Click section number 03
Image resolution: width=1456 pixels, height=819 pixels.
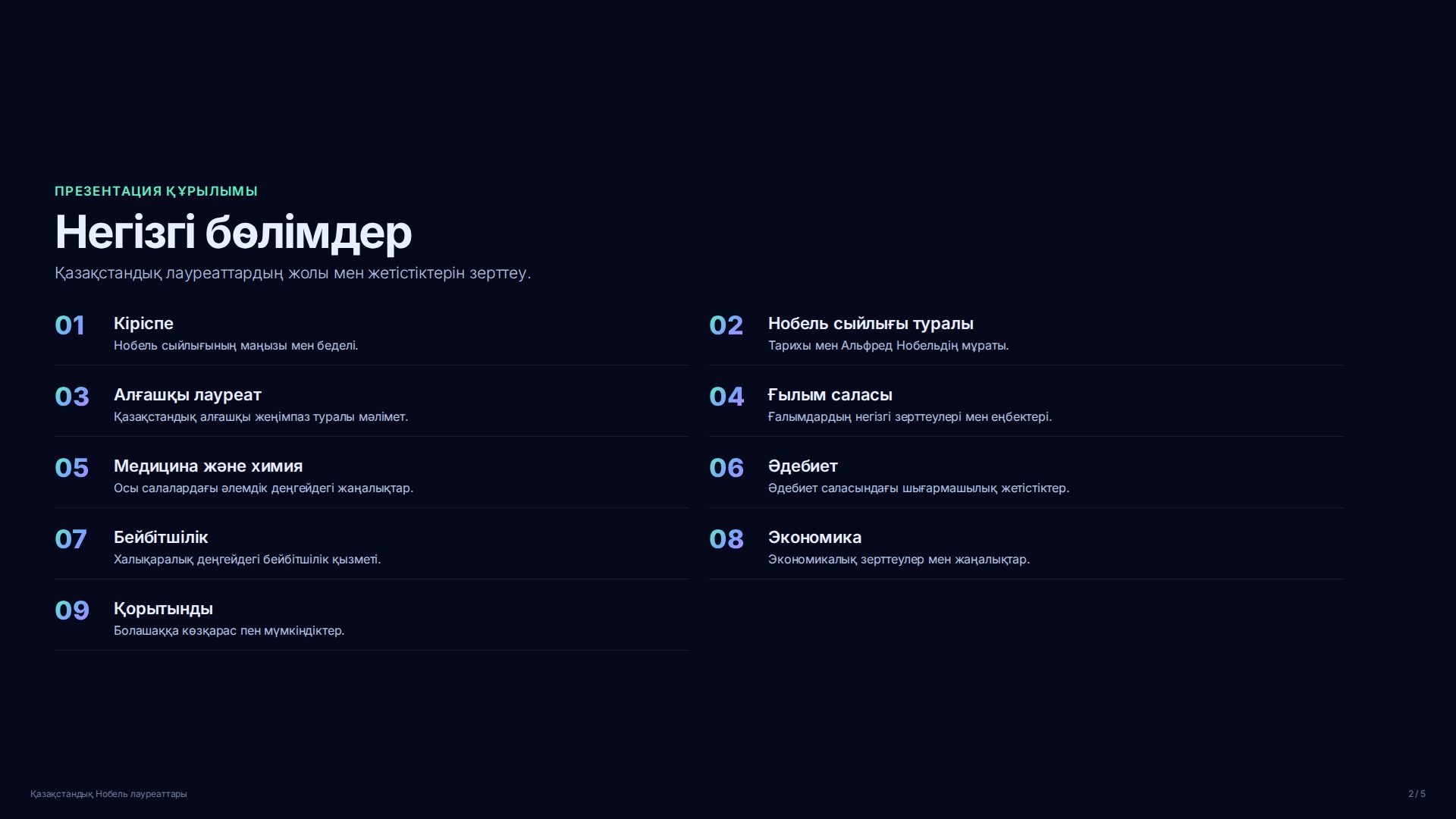pos(72,397)
